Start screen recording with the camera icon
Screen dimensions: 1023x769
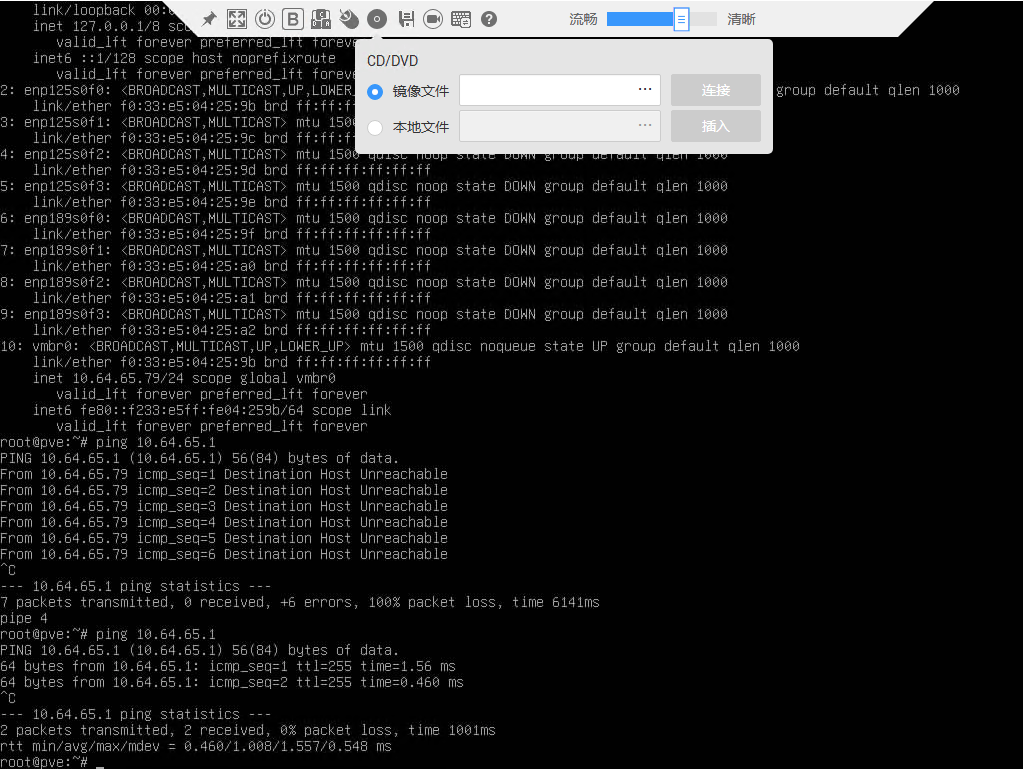click(x=432, y=18)
